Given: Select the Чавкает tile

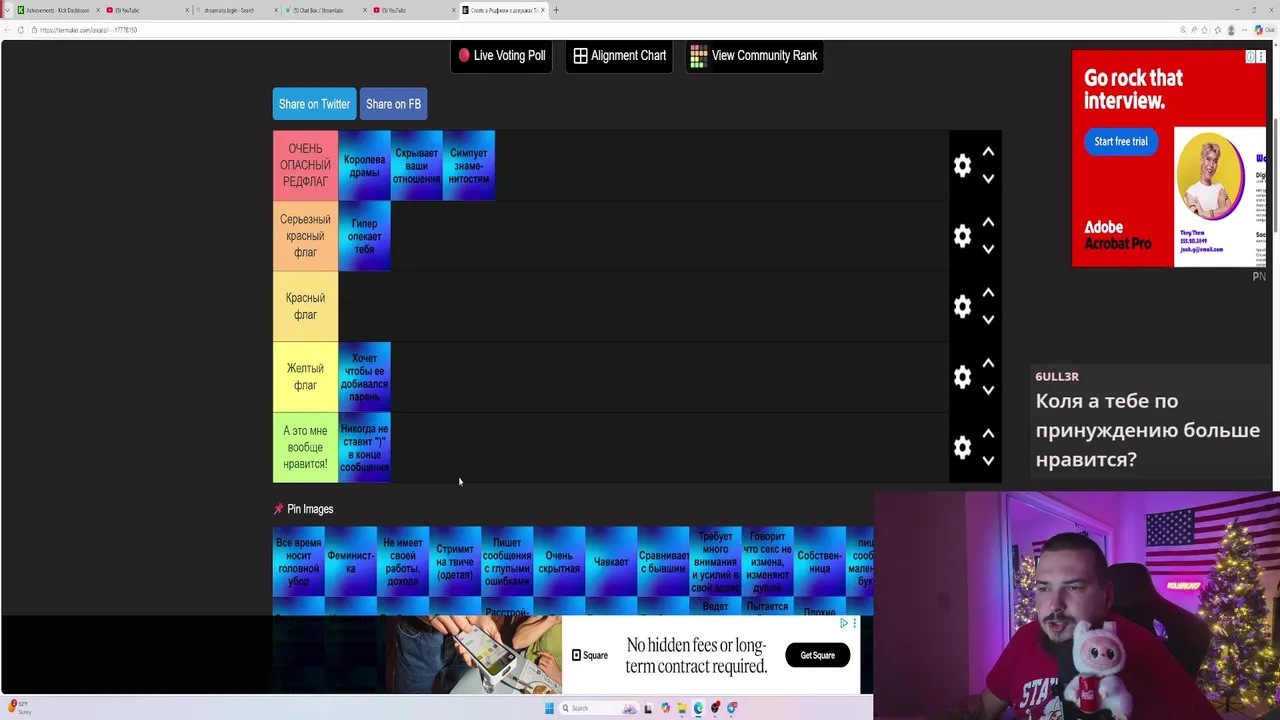Looking at the screenshot, I should [611, 561].
